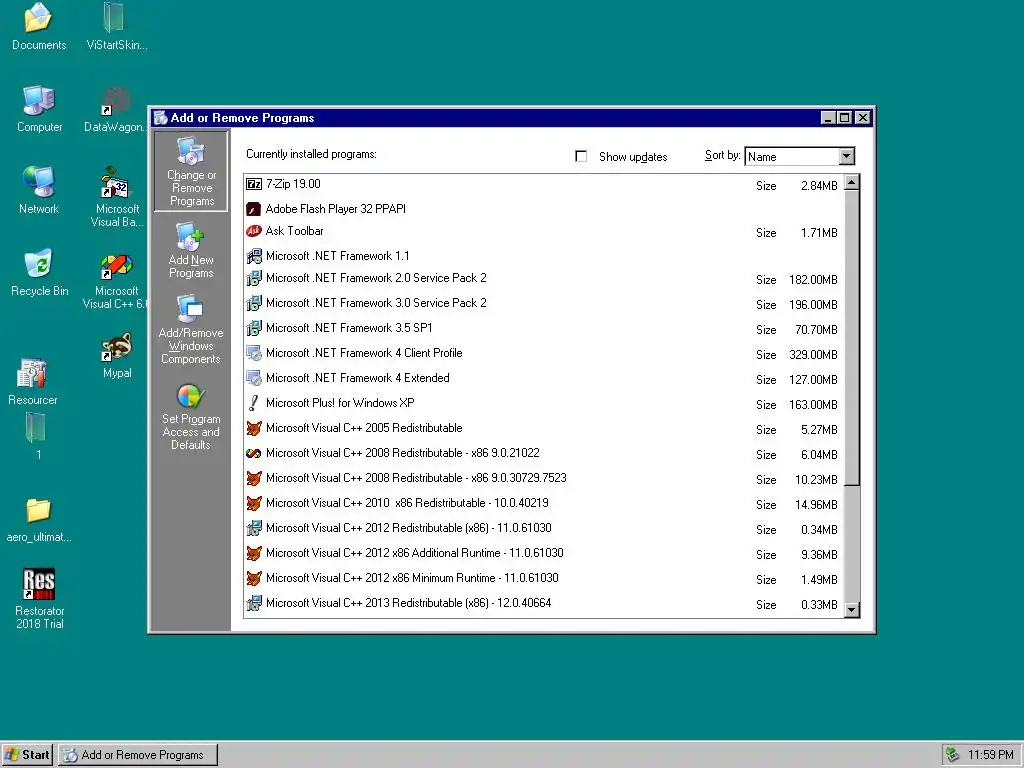Screen dimensions: 1024x768
Task: Open the Start menu
Action: click(x=27, y=755)
